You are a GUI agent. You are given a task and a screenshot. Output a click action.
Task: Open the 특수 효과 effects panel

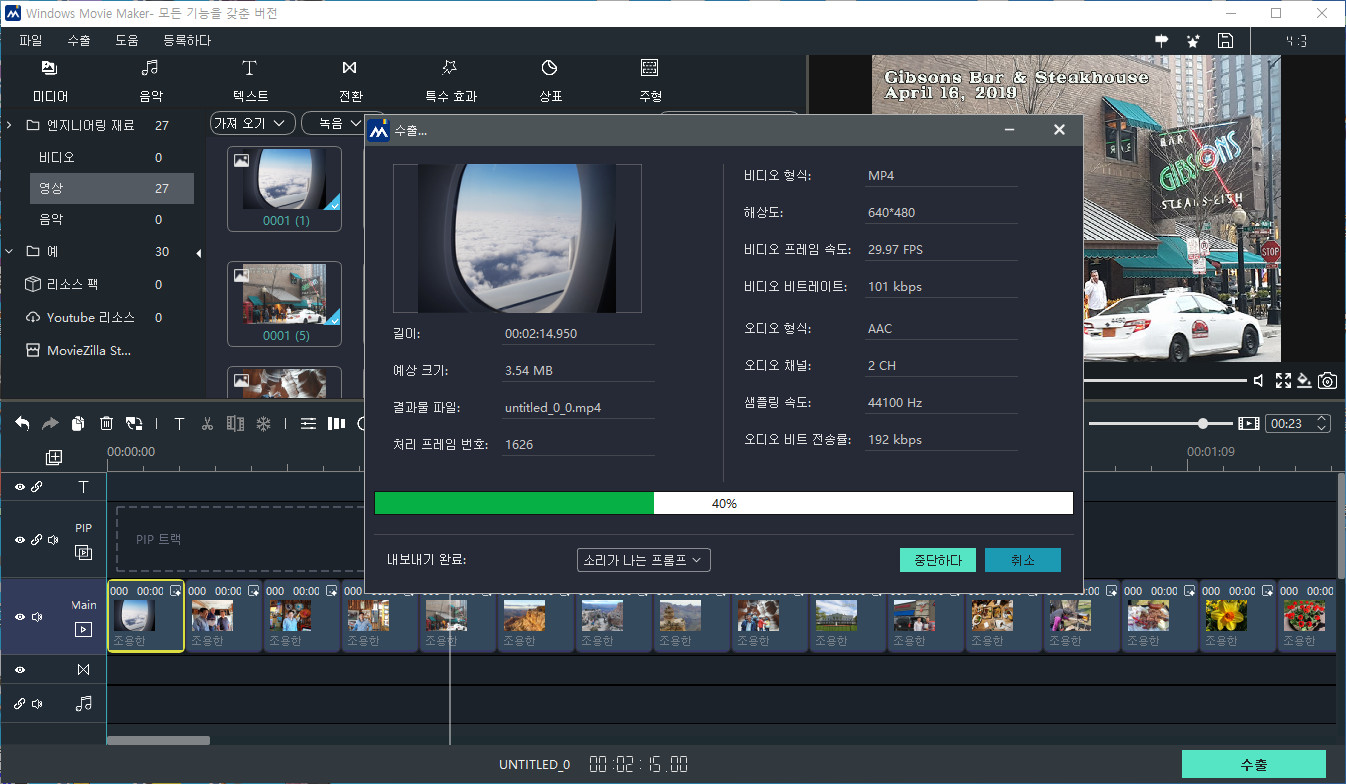(x=450, y=81)
